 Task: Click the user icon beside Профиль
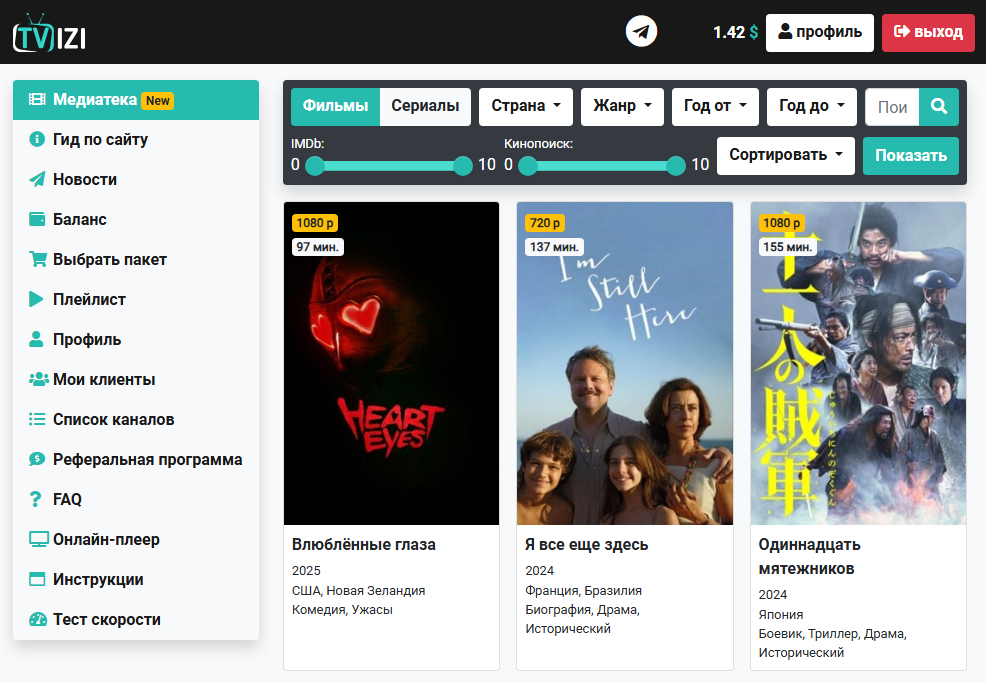coord(36,339)
